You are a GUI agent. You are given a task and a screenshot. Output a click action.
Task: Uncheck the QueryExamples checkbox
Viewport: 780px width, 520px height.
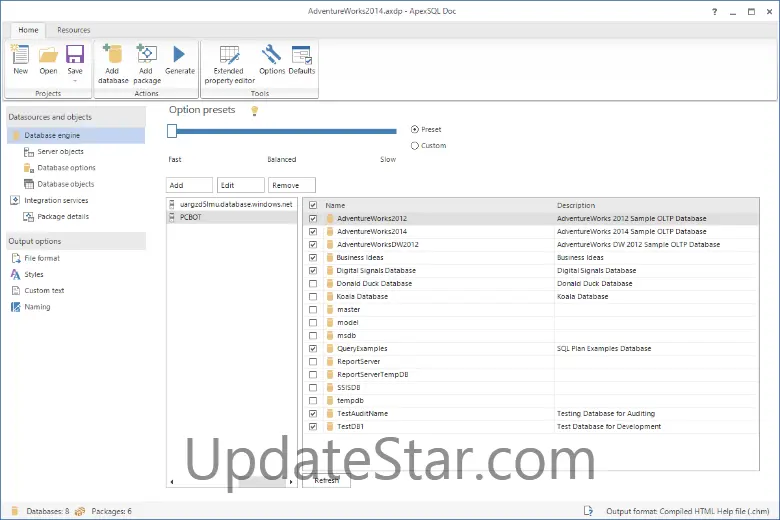pyautogui.click(x=313, y=348)
